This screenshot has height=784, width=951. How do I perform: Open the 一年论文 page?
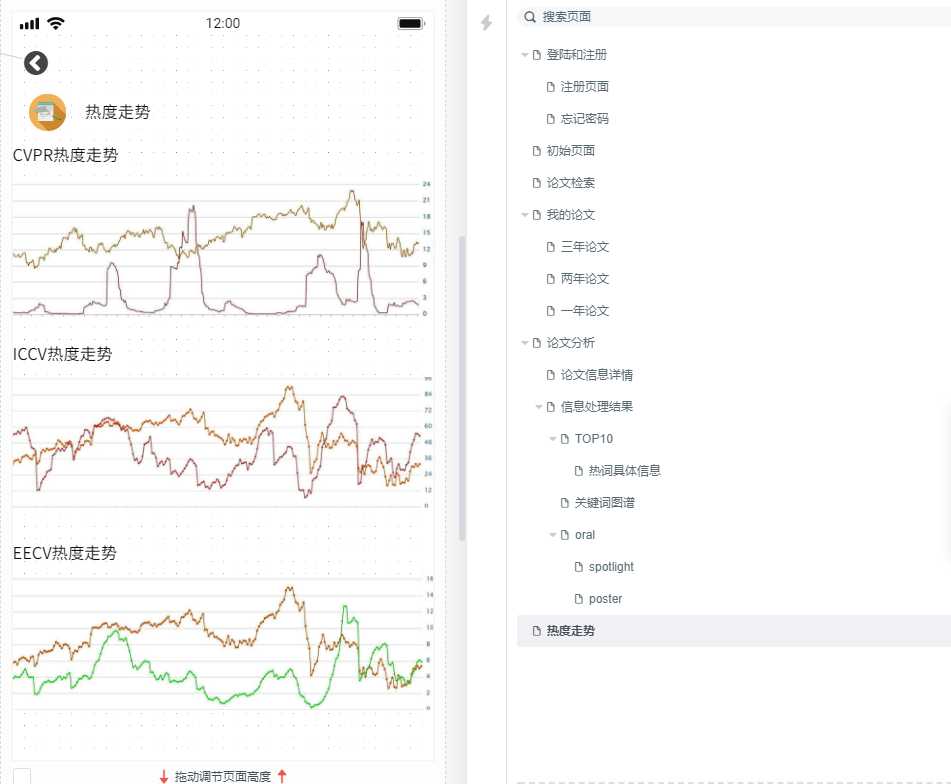(585, 311)
